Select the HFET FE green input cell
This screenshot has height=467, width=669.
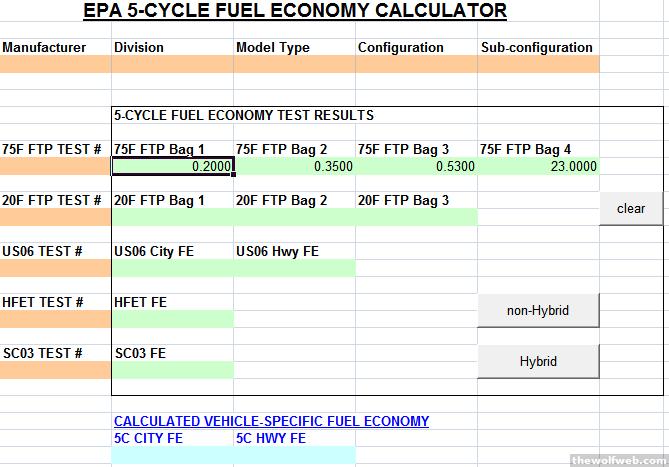[x=173, y=319]
